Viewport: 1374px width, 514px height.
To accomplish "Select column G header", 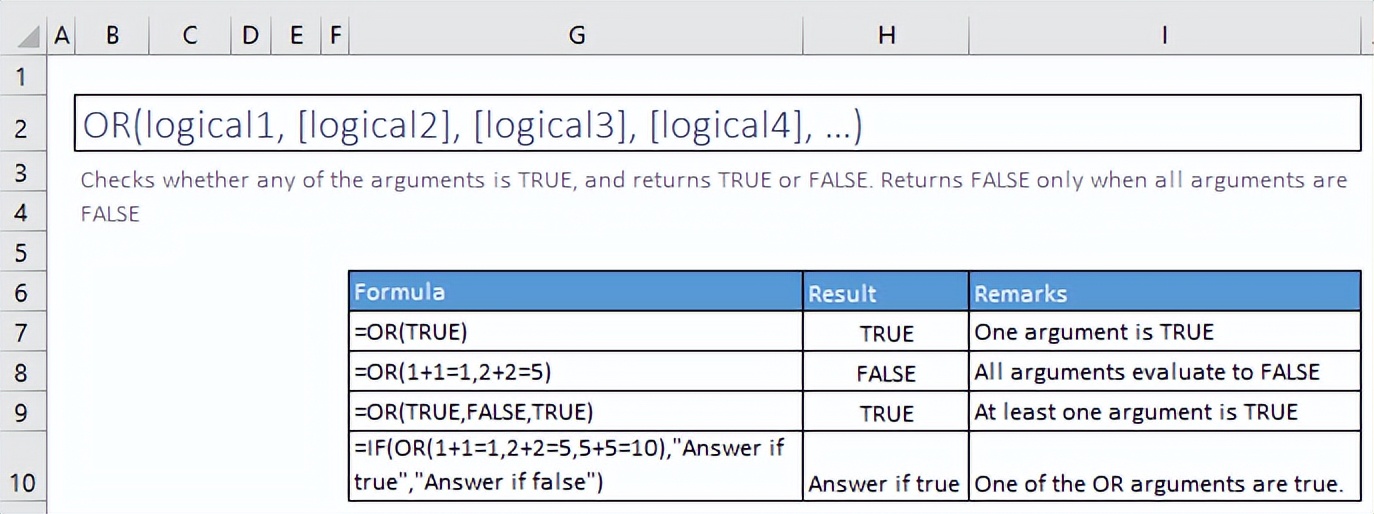I will [x=576, y=36].
